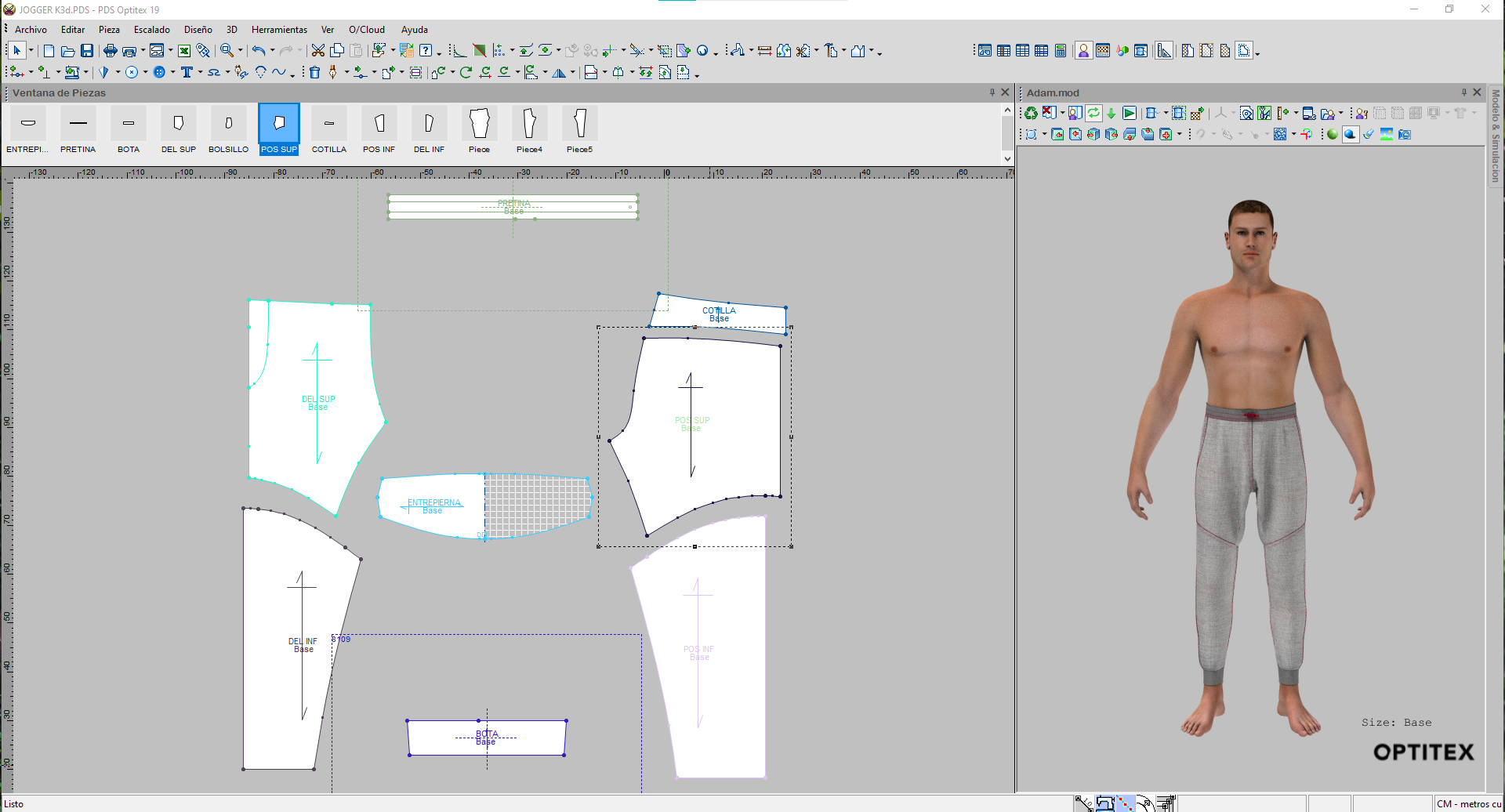
Task: Open the zoom tool dropdown arrow
Action: coord(240,51)
